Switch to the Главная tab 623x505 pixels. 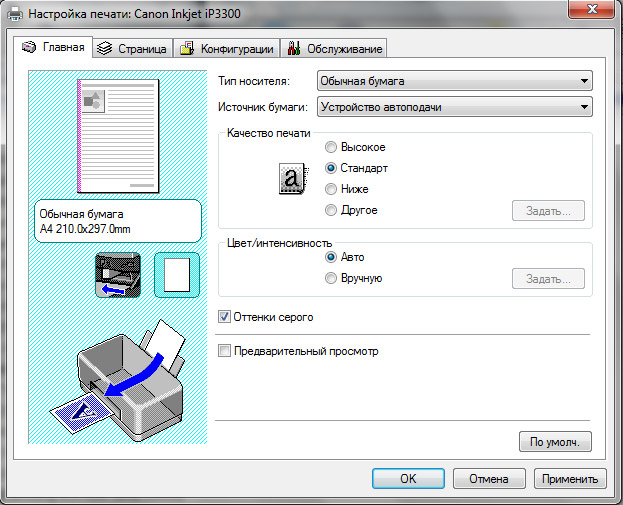pyautogui.click(x=53, y=47)
